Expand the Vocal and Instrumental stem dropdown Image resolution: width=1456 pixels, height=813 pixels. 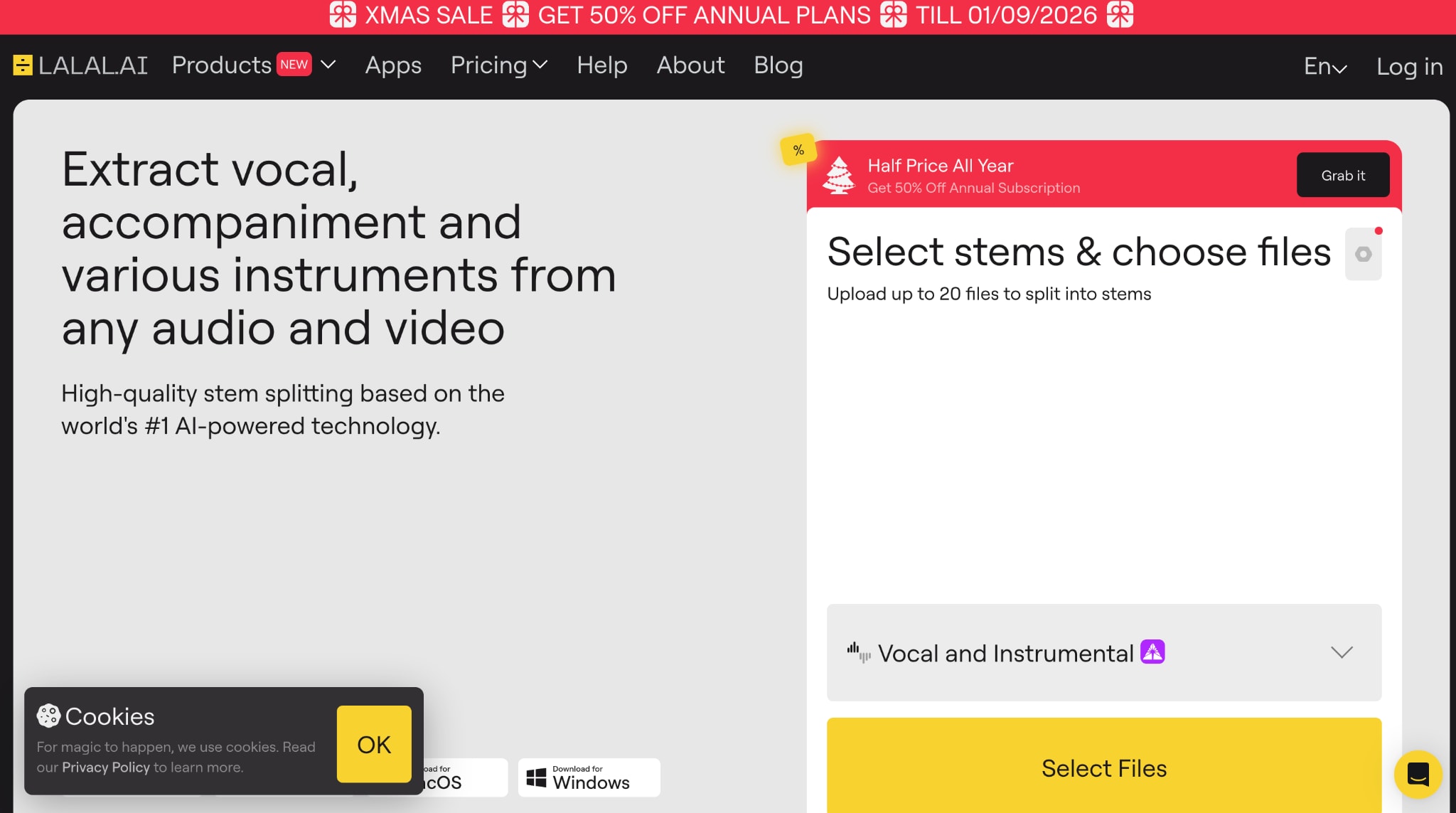point(1342,652)
